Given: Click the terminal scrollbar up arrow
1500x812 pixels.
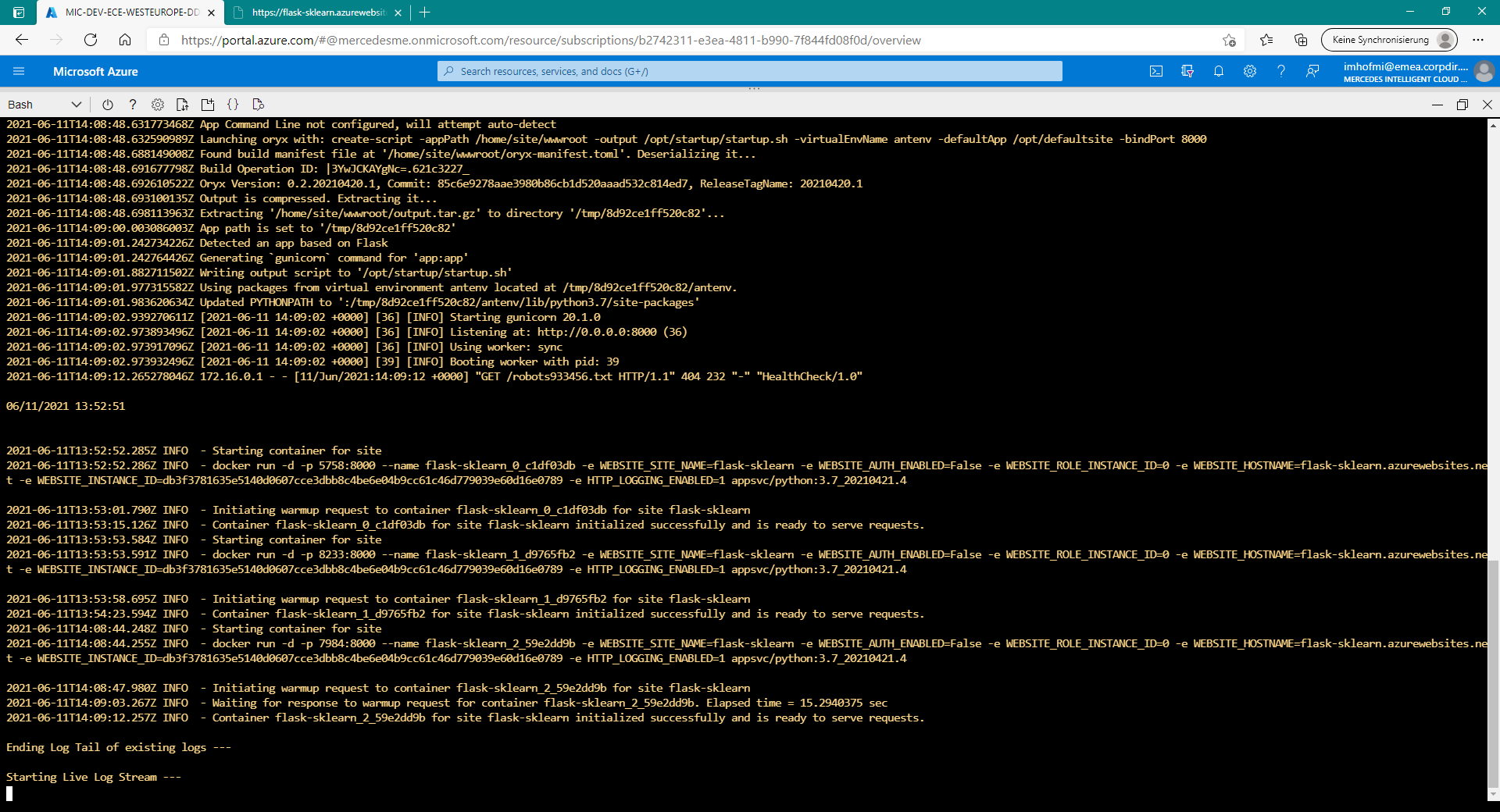Looking at the screenshot, I should [1493, 124].
